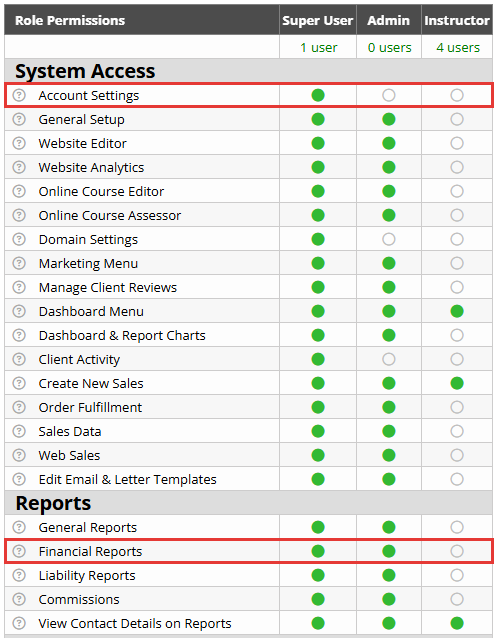Toggle Marketing Menu for the Admin role
This screenshot has height=638, width=497.
click(389, 263)
